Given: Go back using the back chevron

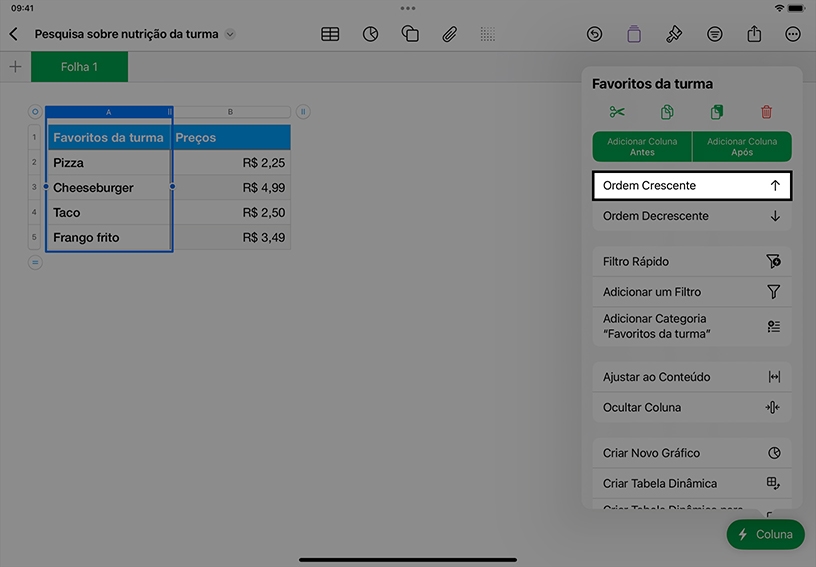Looking at the screenshot, I should (x=14, y=34).
